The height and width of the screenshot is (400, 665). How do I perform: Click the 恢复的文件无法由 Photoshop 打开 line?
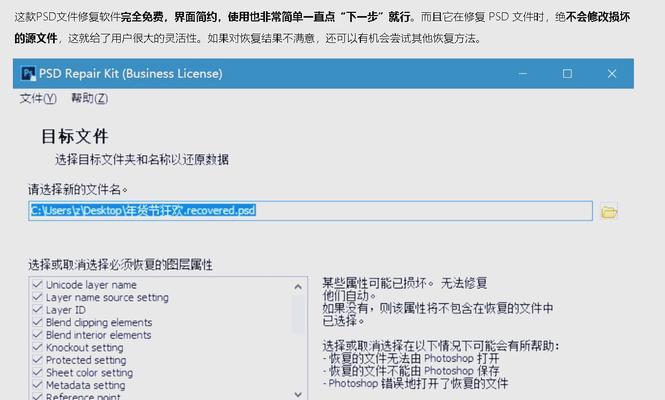[411, 358]
